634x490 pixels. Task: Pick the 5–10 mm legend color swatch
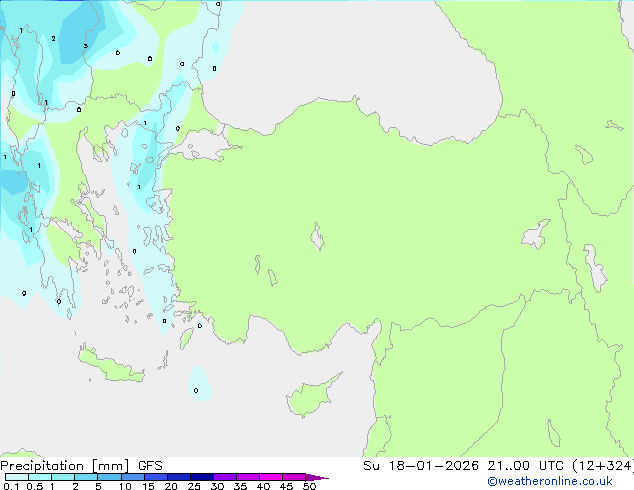click(x=109, y=477)
